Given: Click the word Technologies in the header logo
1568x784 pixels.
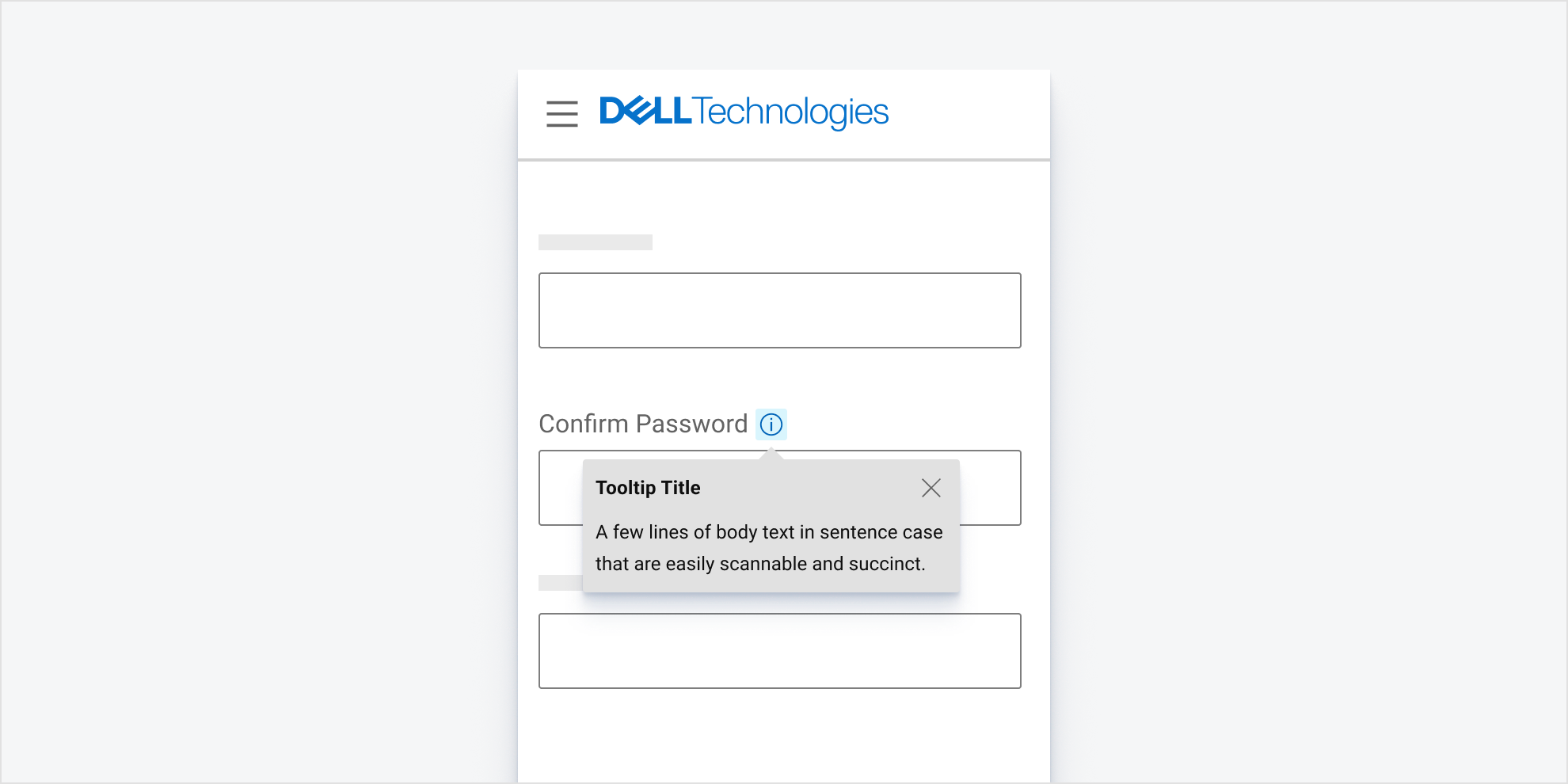Looking at the screenshot, I should pos(791,112).
